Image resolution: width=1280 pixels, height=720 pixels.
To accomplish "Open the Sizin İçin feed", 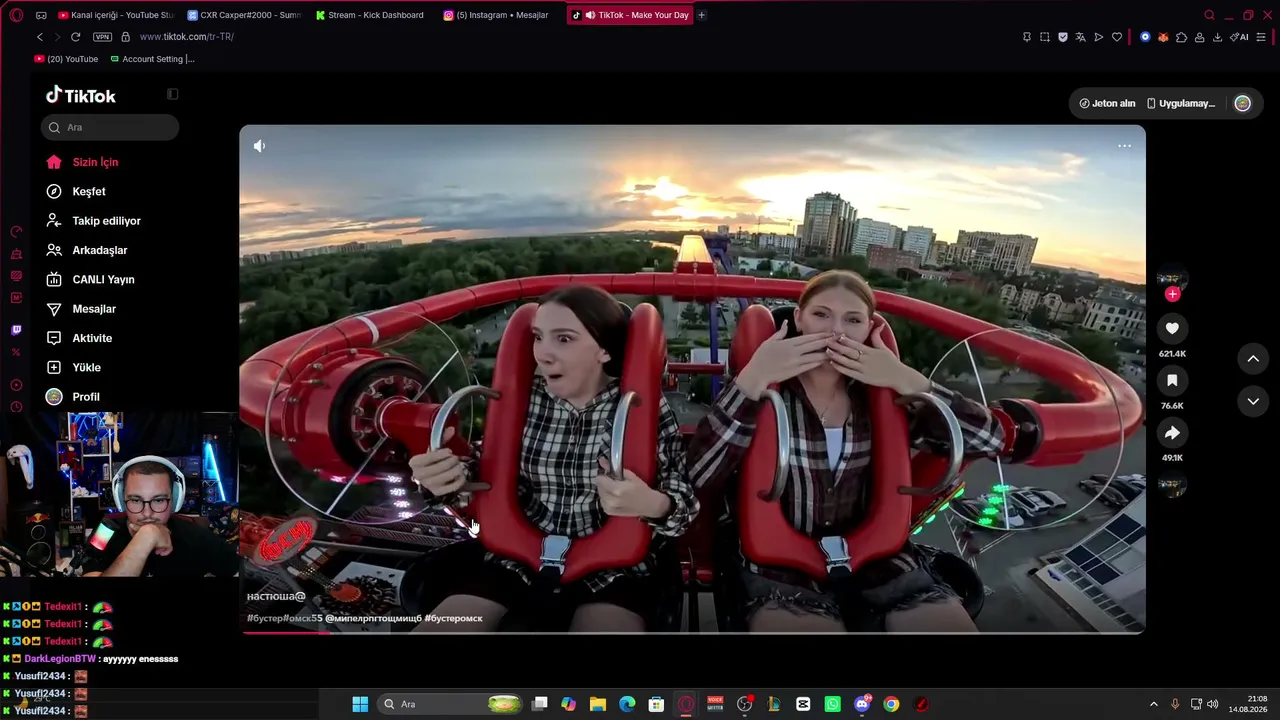I will point(95,162).
